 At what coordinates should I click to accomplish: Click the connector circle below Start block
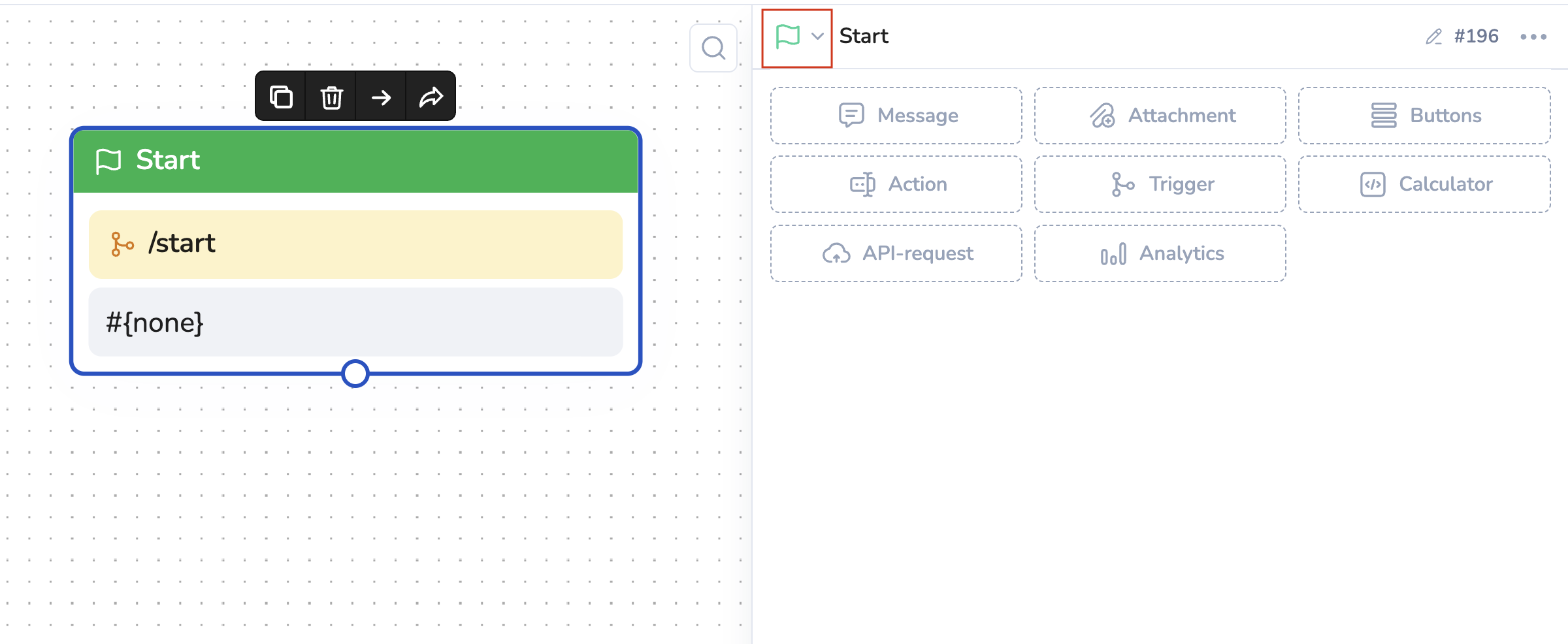click(x=355, y=374)
